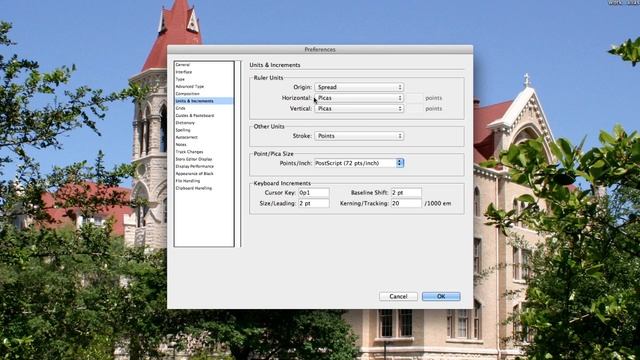Open Advanced Type preferences

pos(190,87)
